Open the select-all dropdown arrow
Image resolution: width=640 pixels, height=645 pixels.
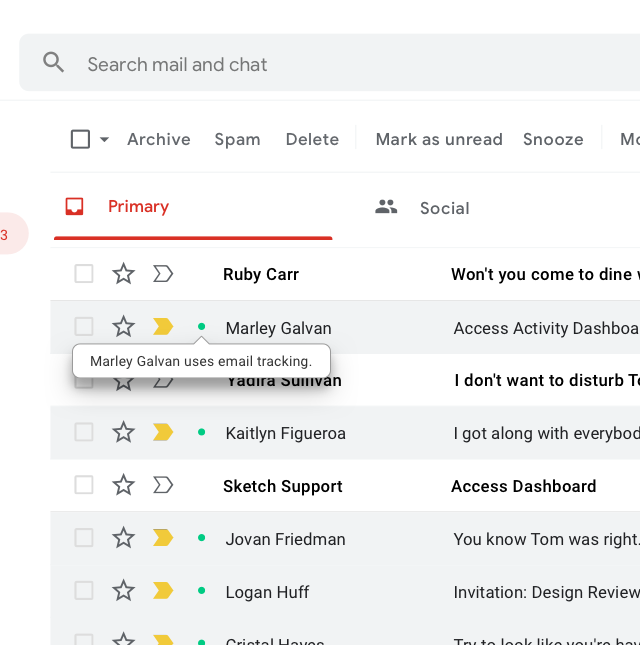104,140
